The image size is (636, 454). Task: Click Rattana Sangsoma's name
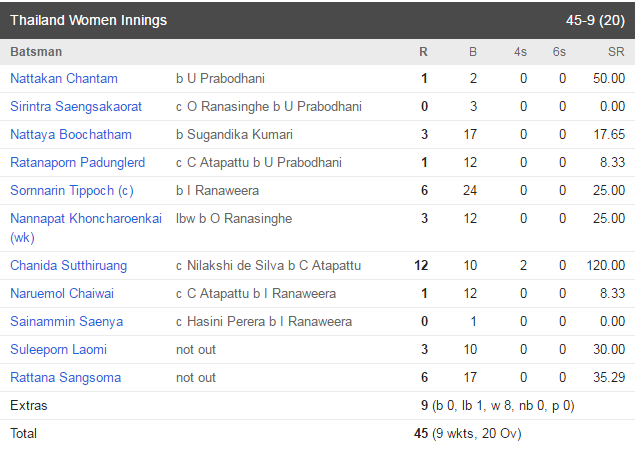pos(66,377)
